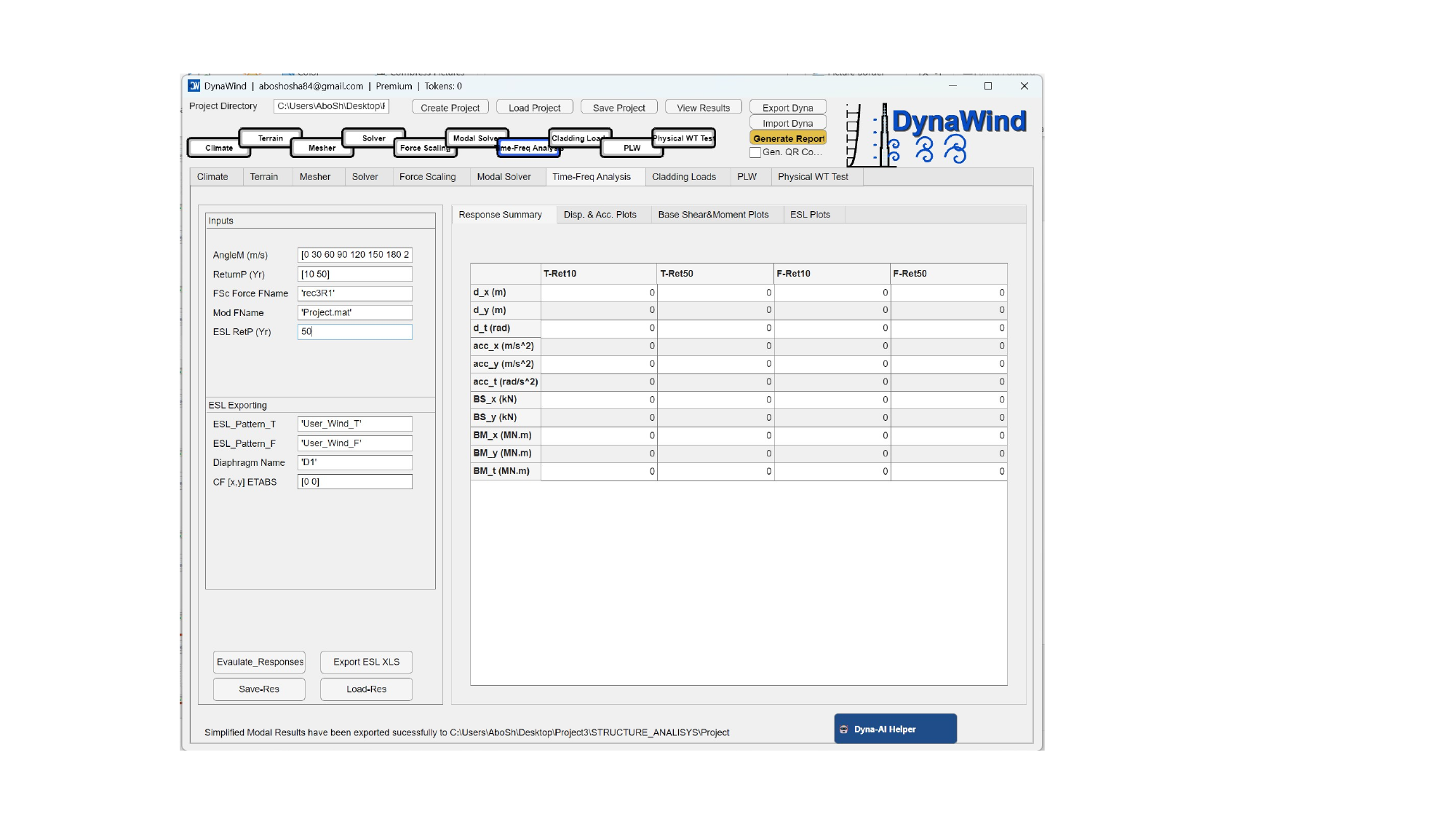Screen dimensions: 1456x819
Task: Select the Mesher workflow step box
Action: (x=322, y=148)
